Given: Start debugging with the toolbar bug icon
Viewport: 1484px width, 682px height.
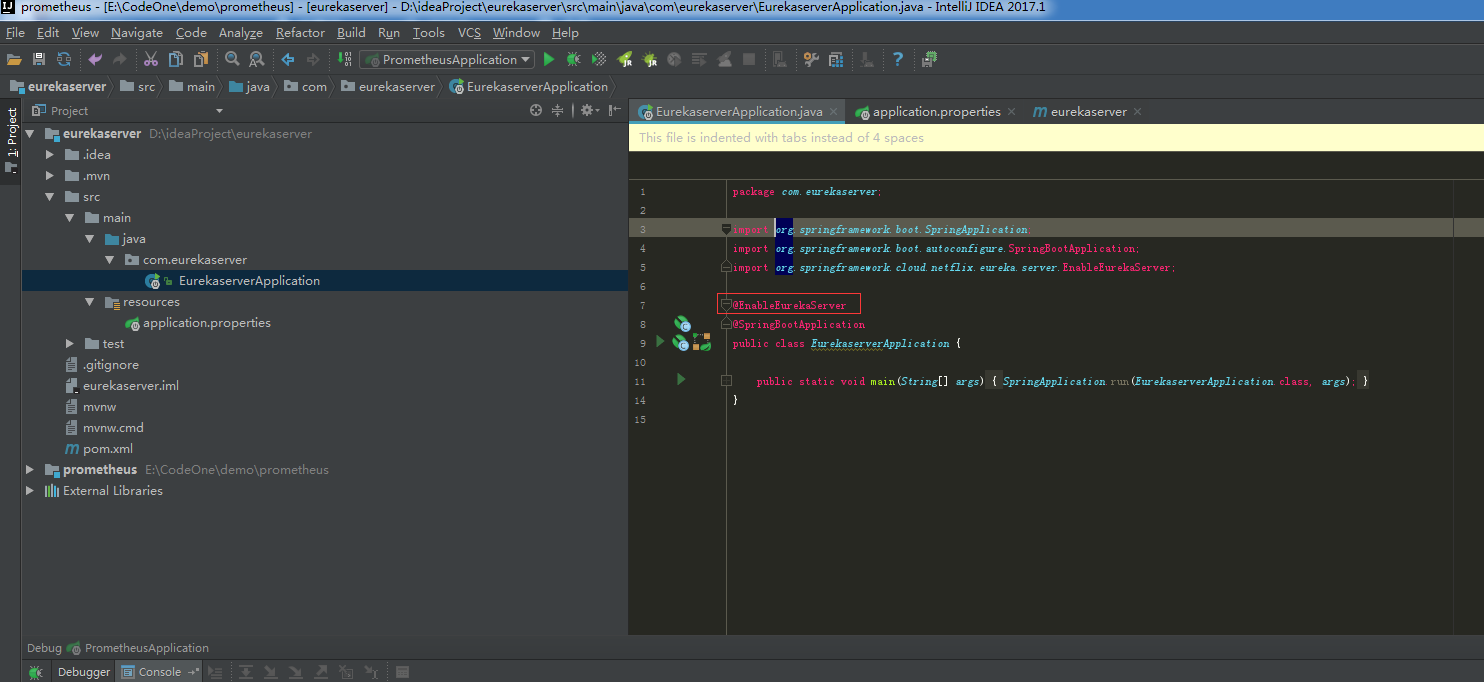Looking at the screenshot, I should click(573, 59).
